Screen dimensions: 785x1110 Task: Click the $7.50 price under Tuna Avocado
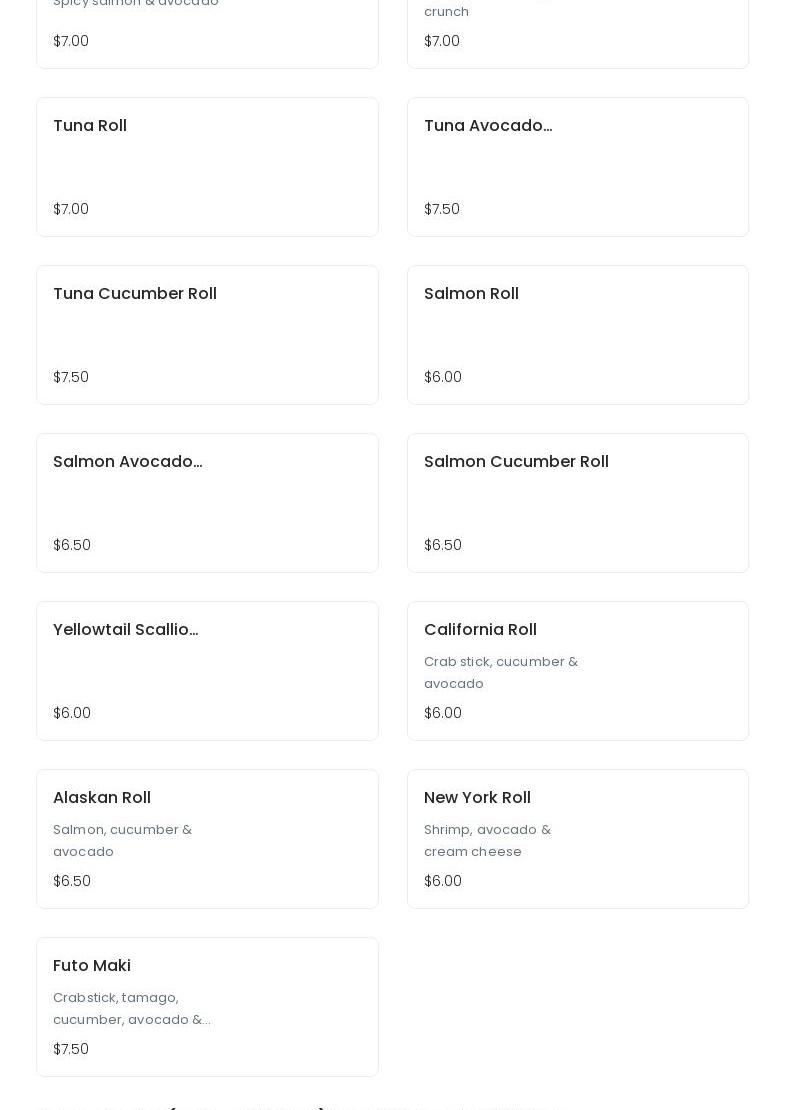click(442, 209)
